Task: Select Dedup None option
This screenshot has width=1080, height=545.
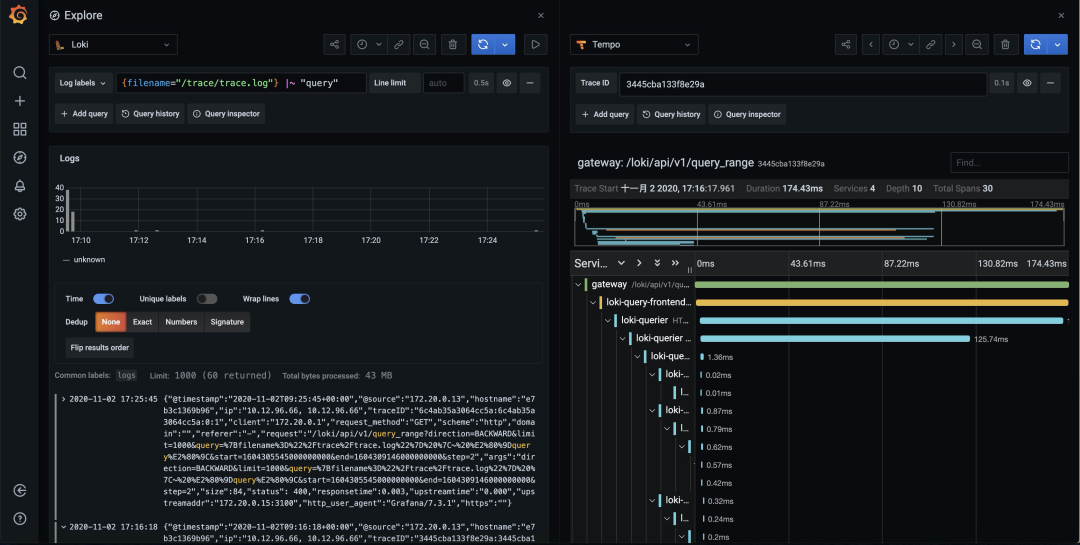Action: coord(110,322)
